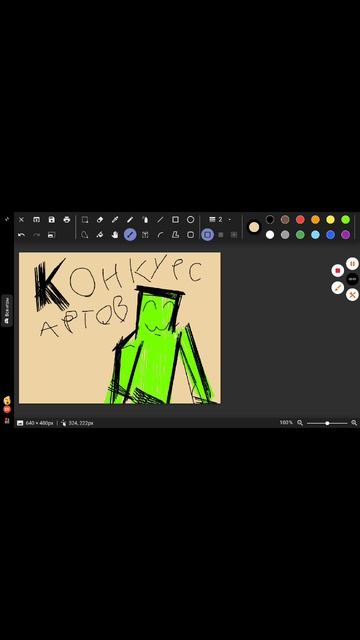Select the eyedropper color picker tool
The height and width of the screenshot is (640, 360).
(x=115, y=220)
